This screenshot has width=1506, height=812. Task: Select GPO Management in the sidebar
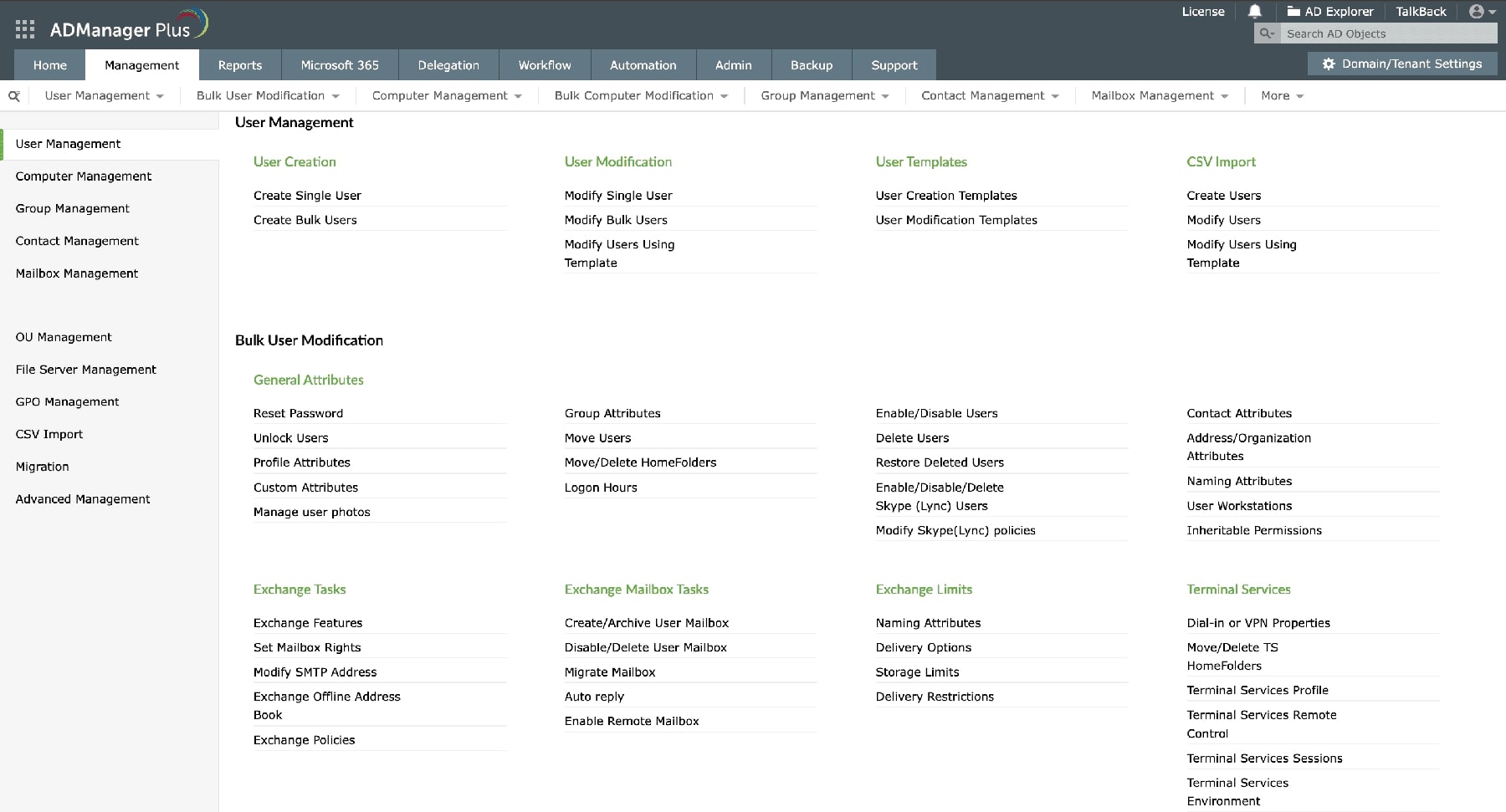click(67, 401)
